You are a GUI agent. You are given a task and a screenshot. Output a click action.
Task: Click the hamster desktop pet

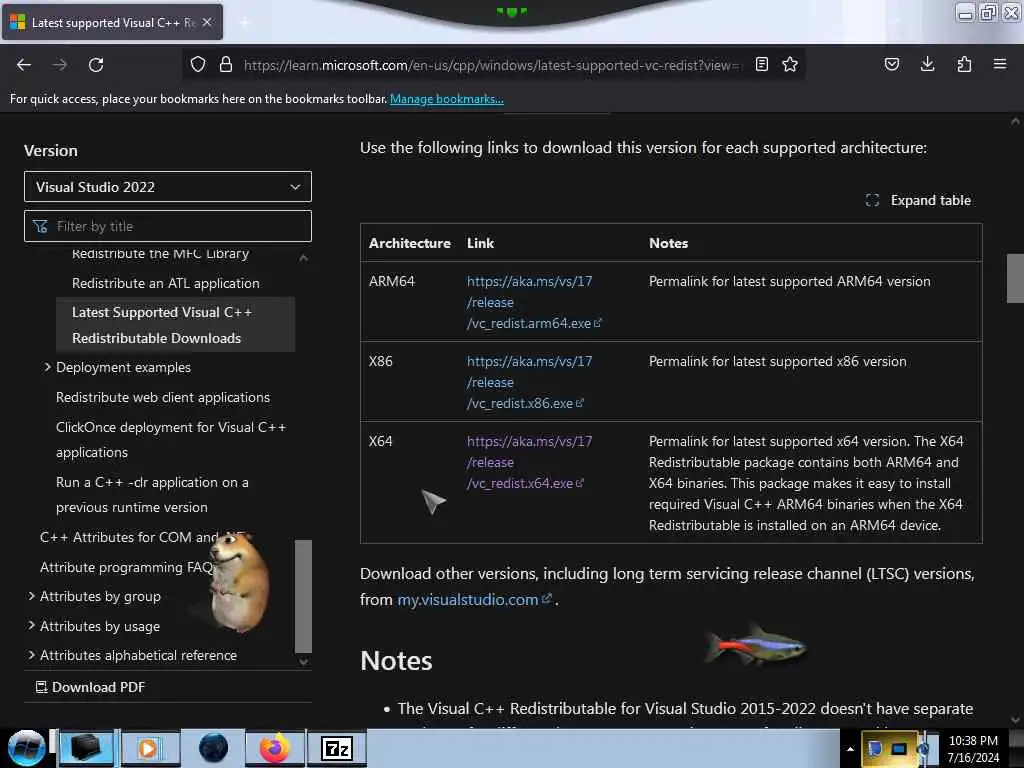(239, 582)
